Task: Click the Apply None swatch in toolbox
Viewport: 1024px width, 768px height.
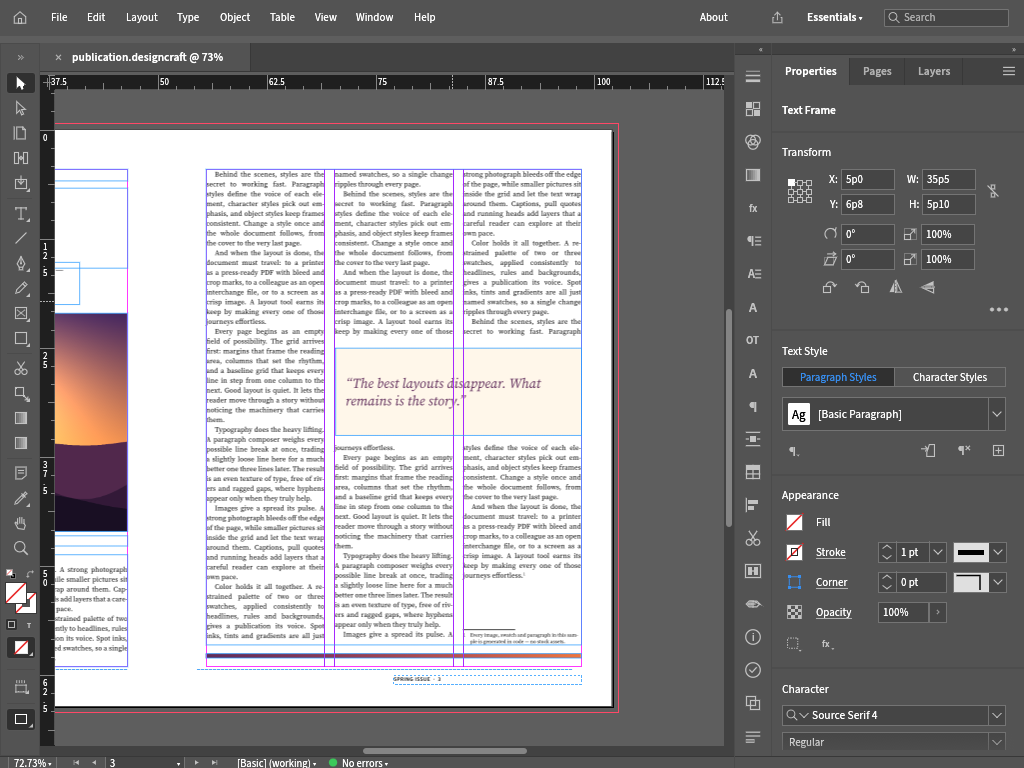Action: click(x=21, y=648)
